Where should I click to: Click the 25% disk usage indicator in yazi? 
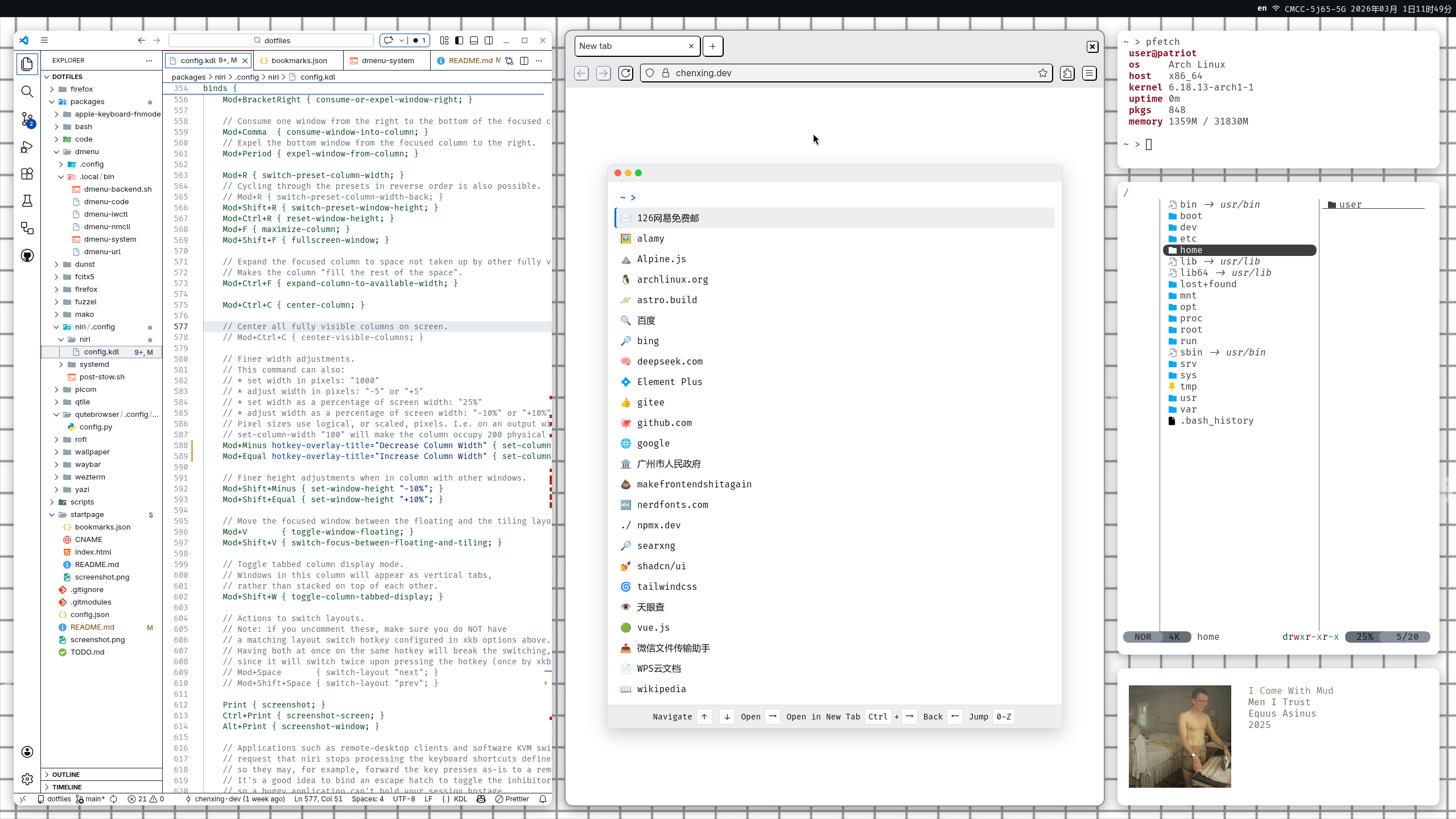pos(1366,637)
